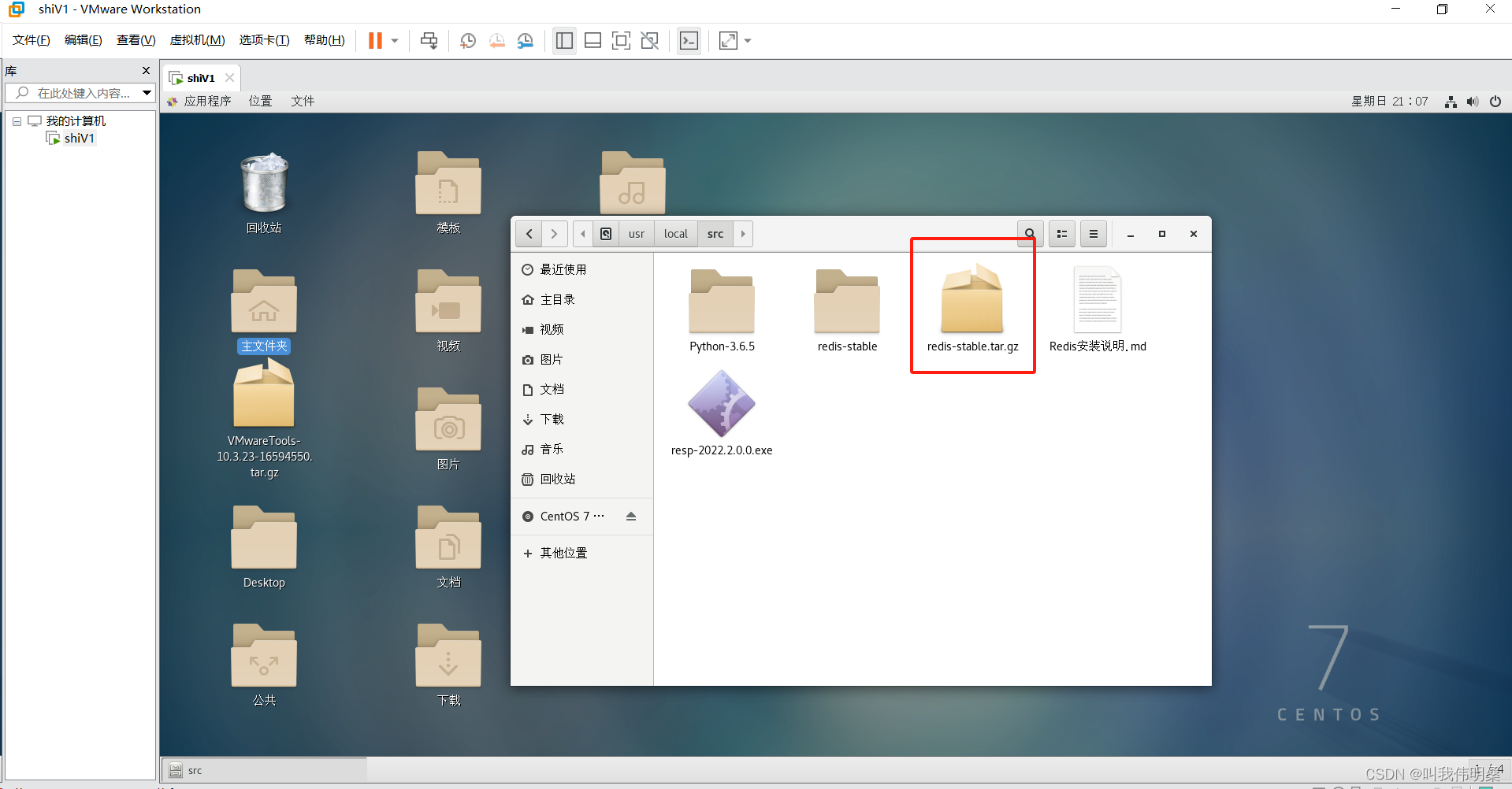Navigate to usr in path bar
Screen dimensions: 1512x789
click(637, 234)
